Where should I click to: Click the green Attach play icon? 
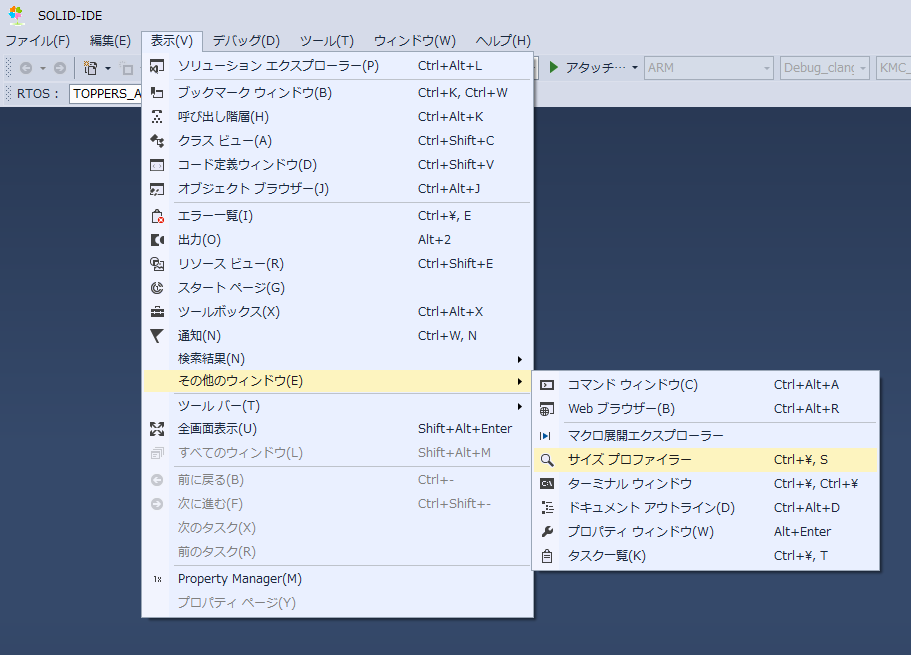tap(553, 68)
